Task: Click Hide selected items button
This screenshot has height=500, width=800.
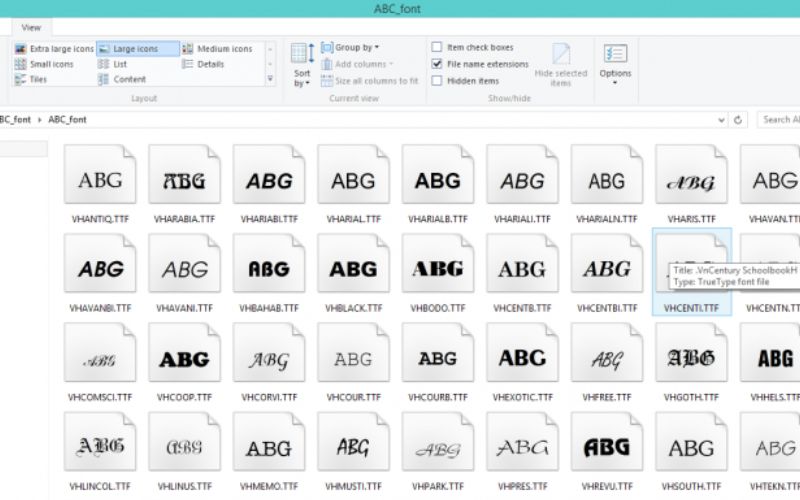Action: point(561,65)
